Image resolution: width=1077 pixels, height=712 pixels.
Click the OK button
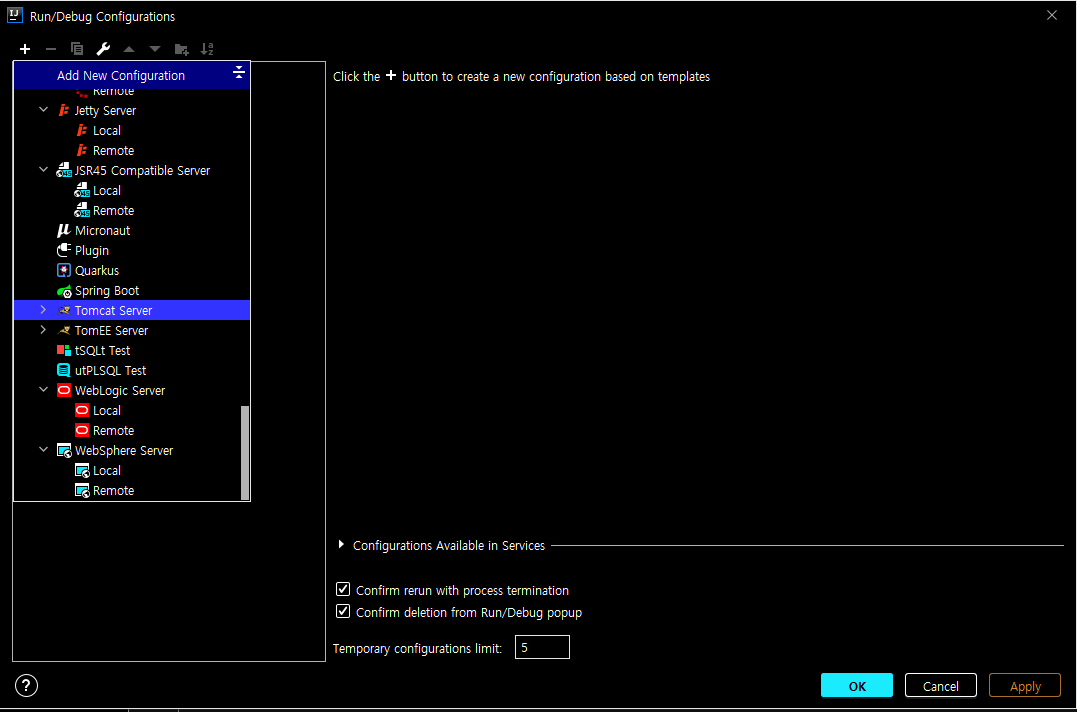pos(857,685)
